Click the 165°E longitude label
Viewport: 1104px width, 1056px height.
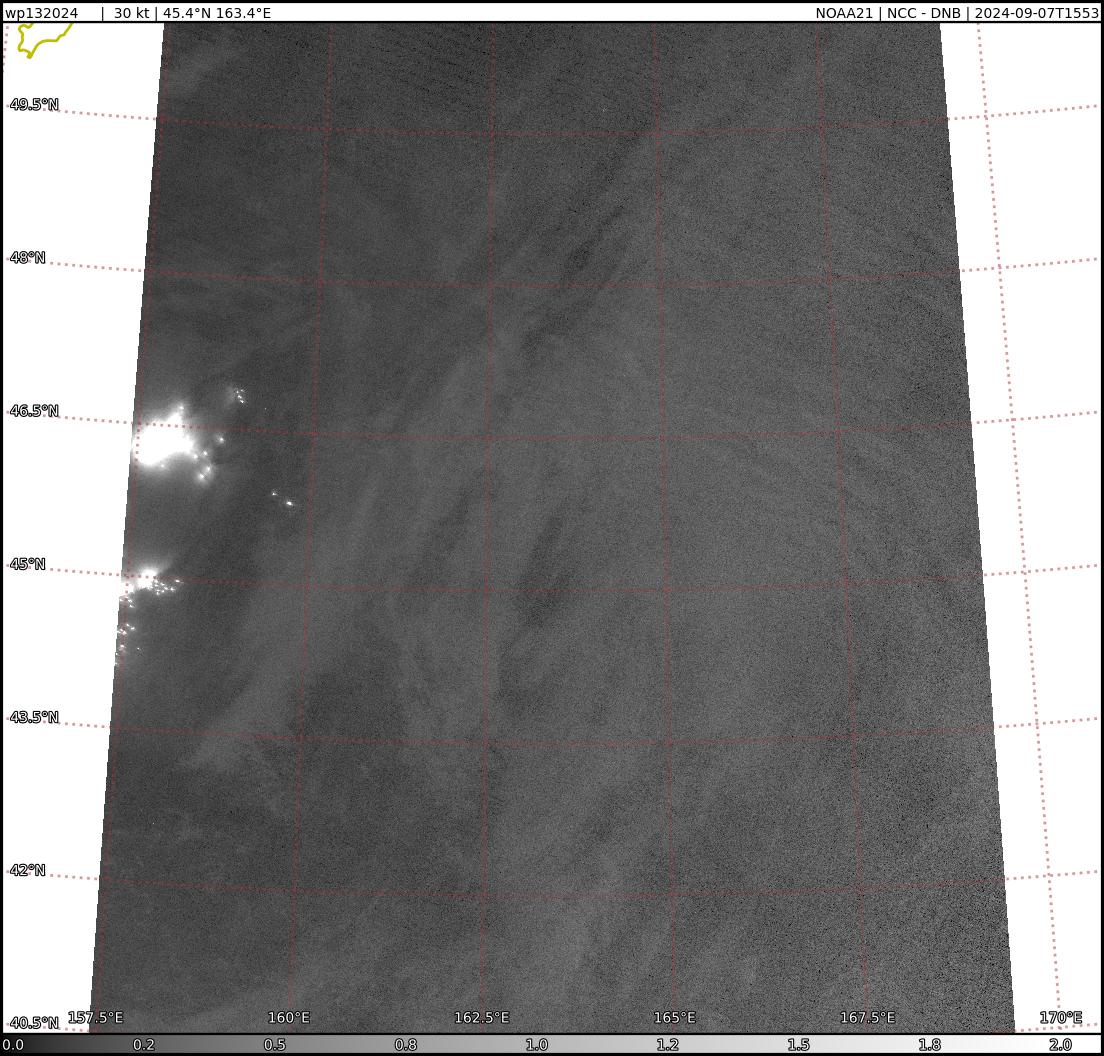(675, 1017)
